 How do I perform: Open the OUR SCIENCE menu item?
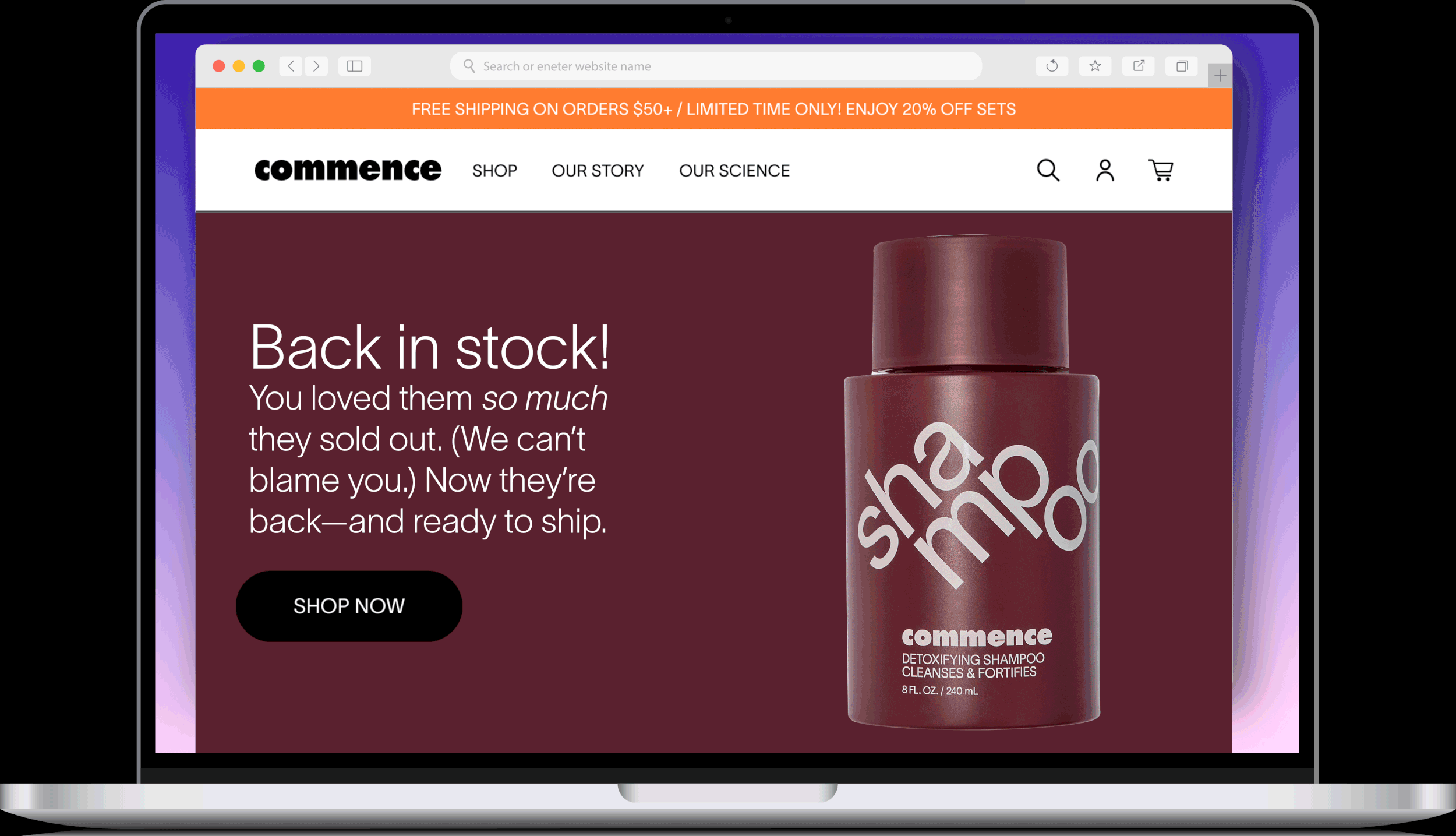734,171
